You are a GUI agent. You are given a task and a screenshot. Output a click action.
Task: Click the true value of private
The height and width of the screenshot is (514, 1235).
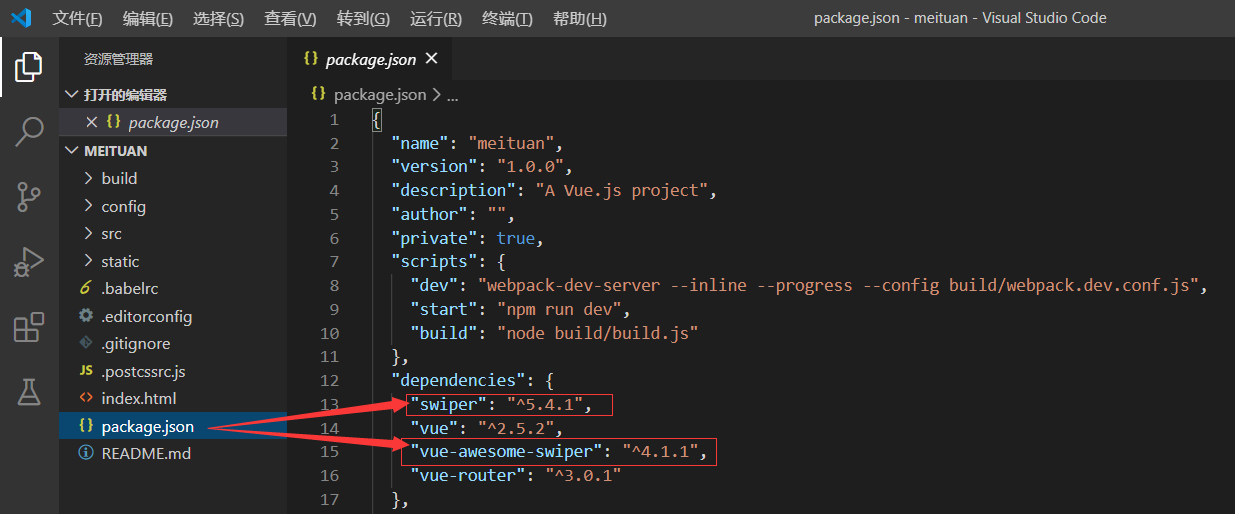[x=516, y=238]
